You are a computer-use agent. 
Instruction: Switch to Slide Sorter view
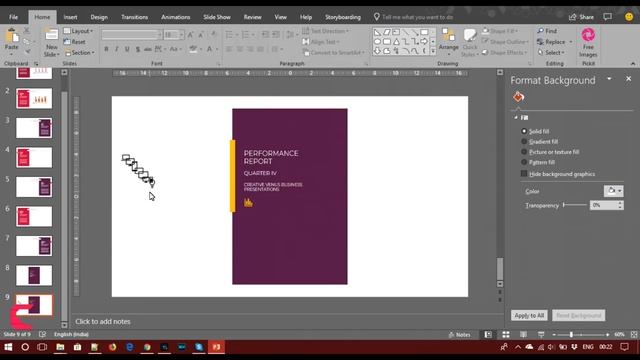pos(506,335)
